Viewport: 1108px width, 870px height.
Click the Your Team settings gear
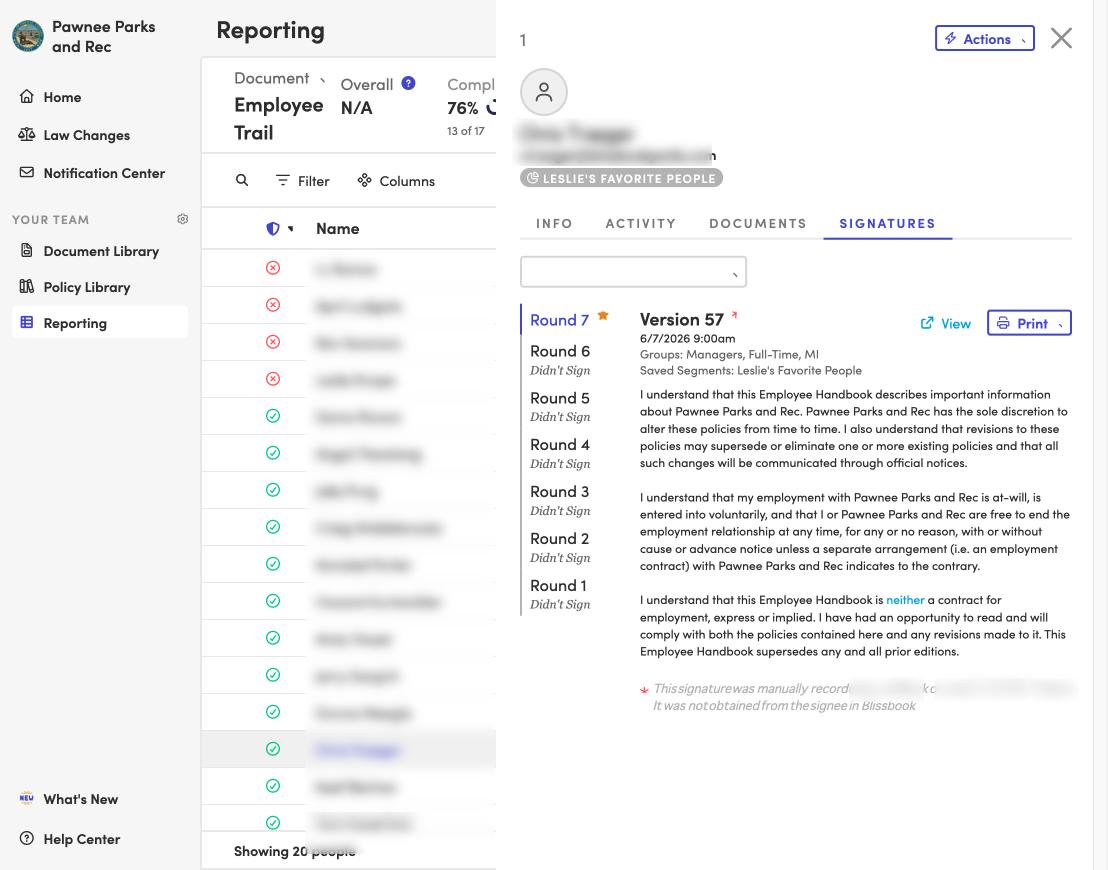[182, 219]
